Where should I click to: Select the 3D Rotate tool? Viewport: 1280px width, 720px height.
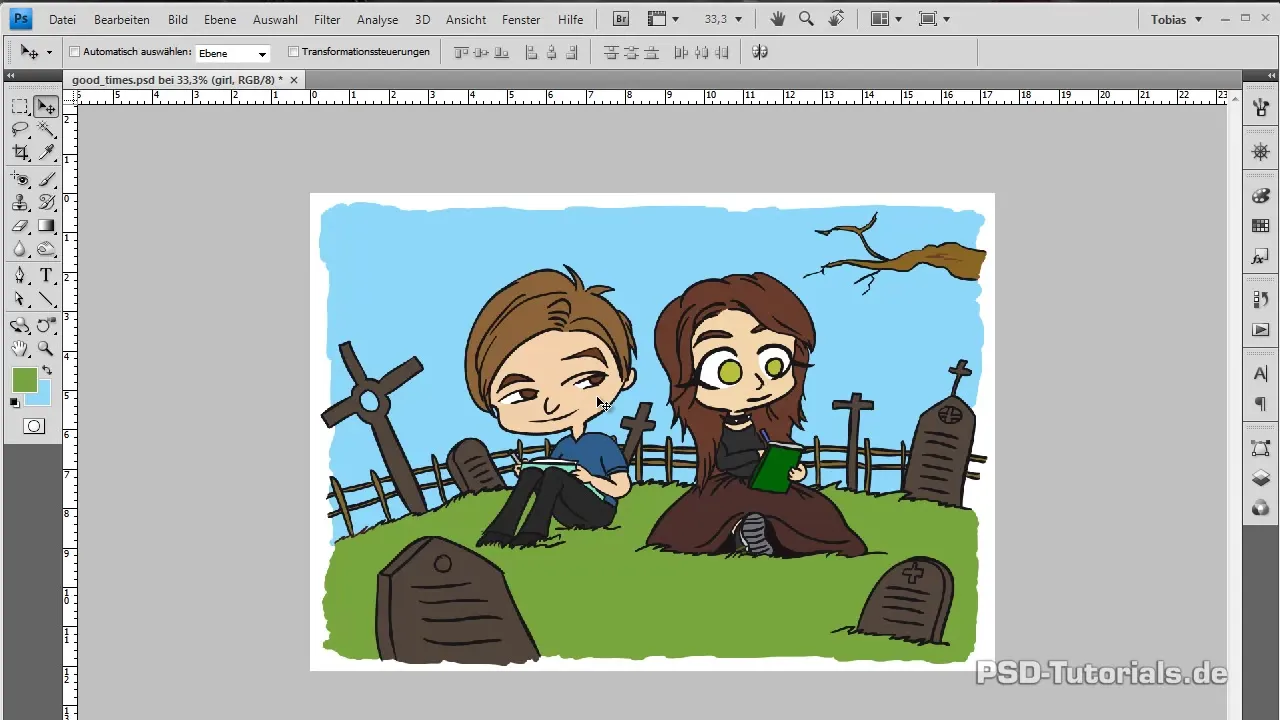pos(20,325)
